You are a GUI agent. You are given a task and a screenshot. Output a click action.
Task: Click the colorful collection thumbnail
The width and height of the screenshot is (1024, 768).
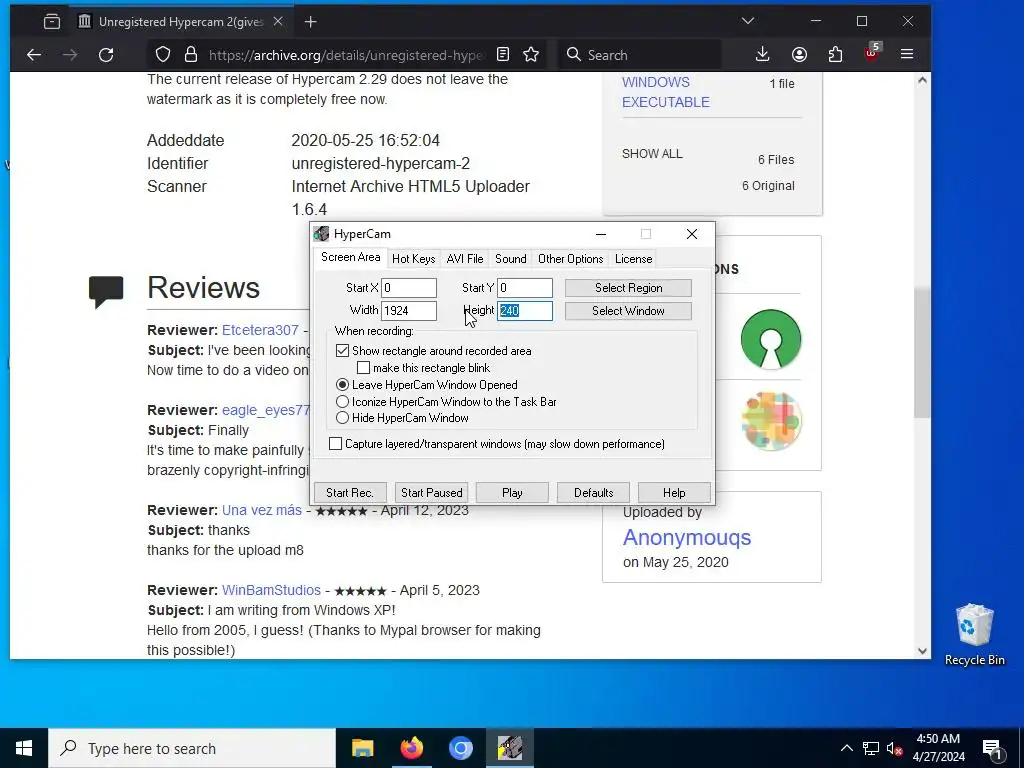[x=771, y=421]
